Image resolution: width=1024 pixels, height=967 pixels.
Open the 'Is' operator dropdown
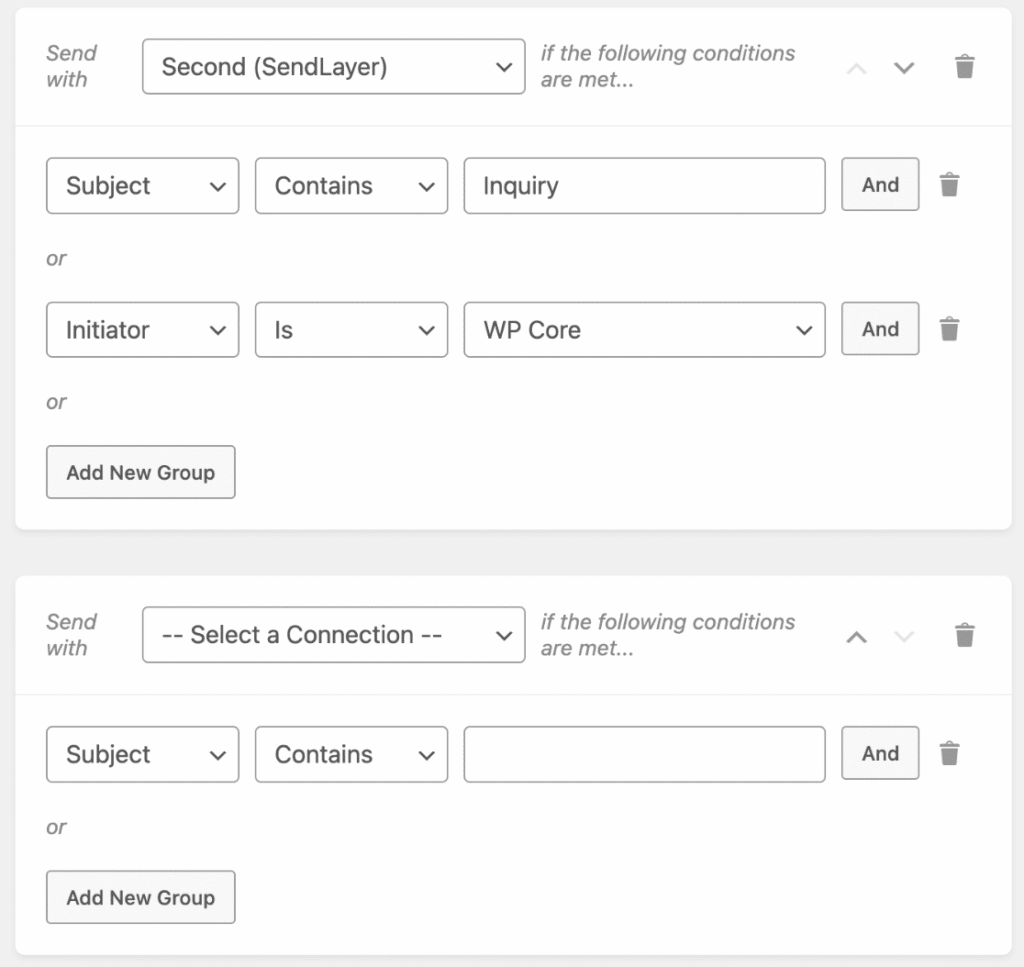tap(350, 330)
